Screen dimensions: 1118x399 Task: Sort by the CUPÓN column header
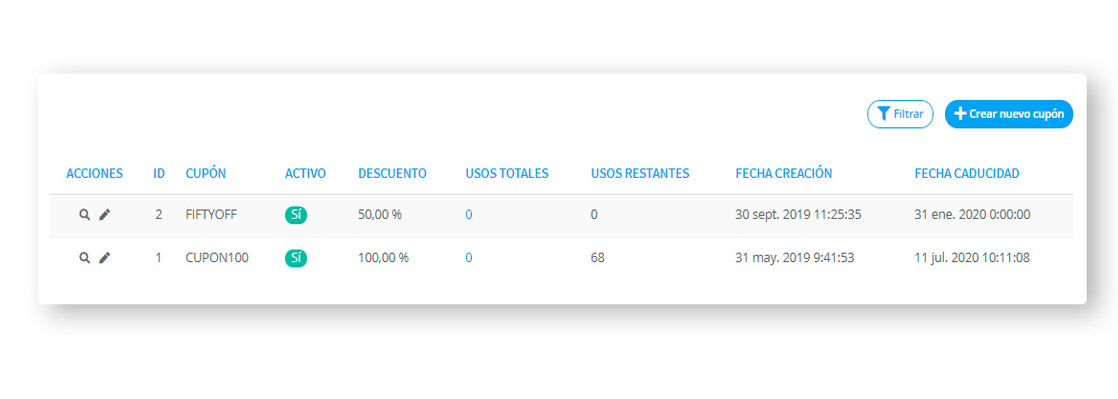[x=207, y=173]
